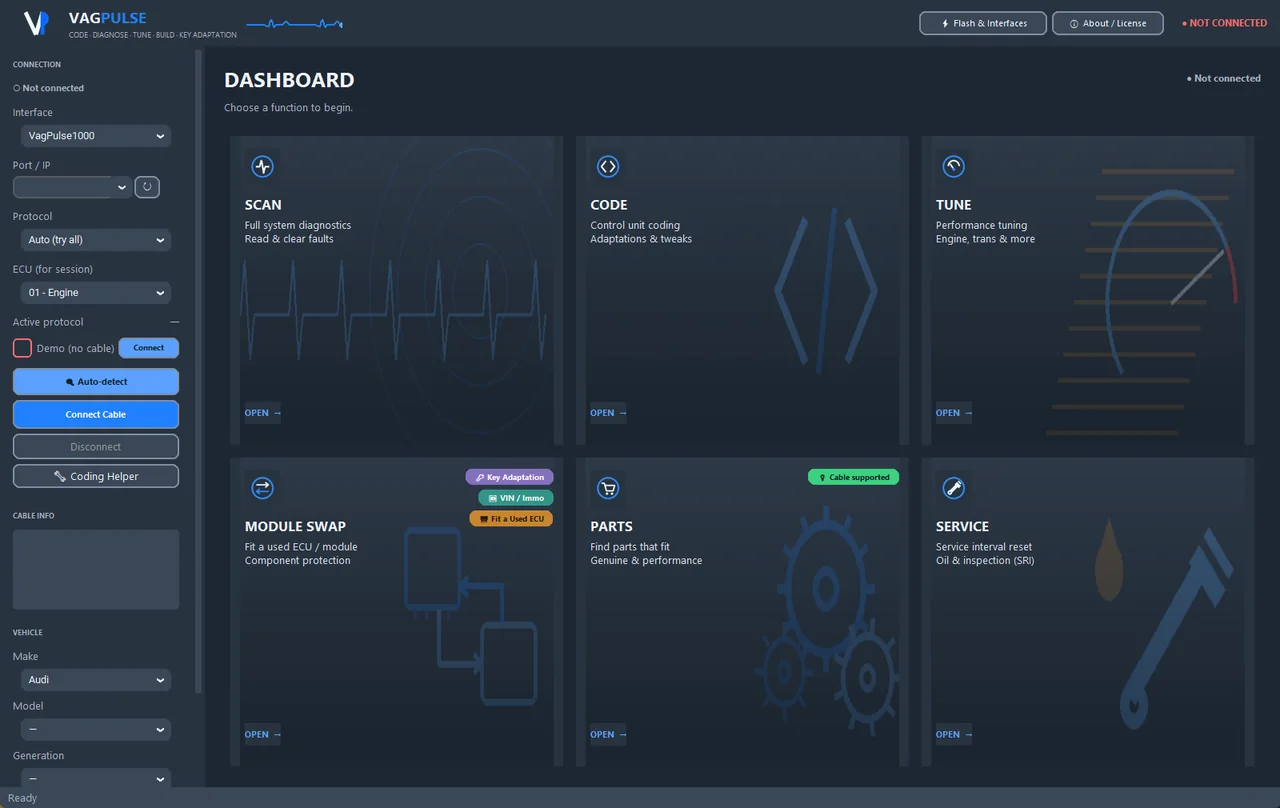Click the Connect Cable button
Screen dimensions: 1280x808
tap(96, 414)
